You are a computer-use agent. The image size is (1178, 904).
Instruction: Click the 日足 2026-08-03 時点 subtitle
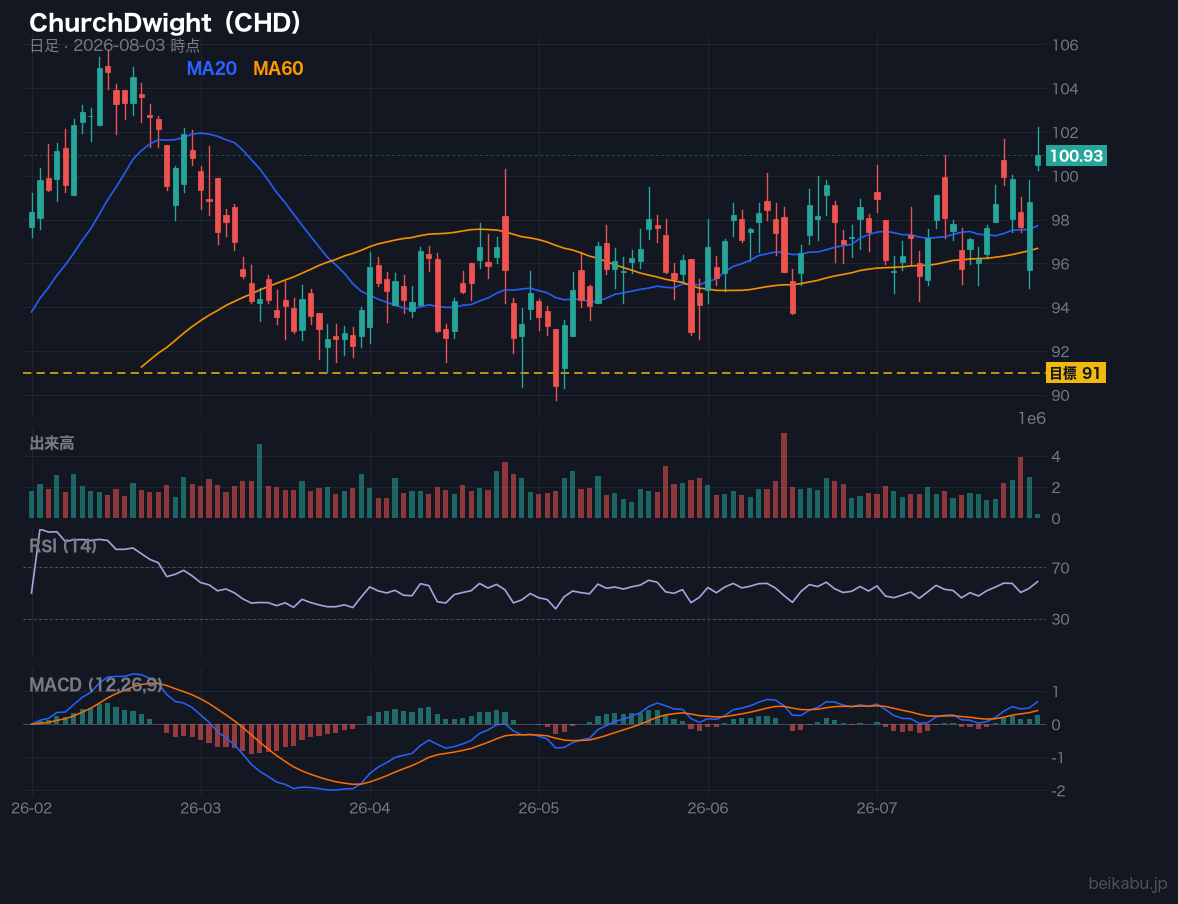coord(114,45)
